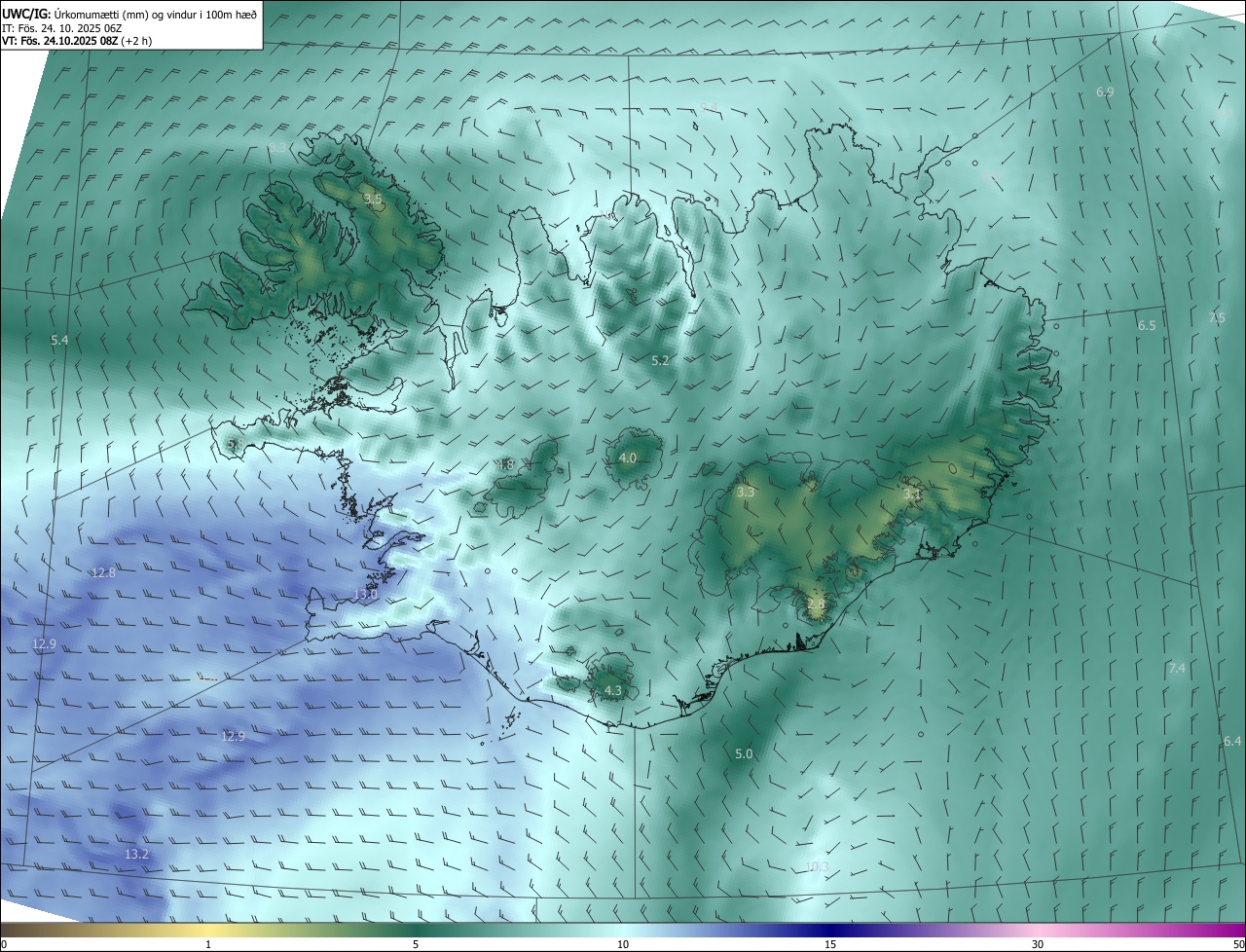Click the 5.0 value label
Viewport: 1246px width, 952px height.
tap(744, 753)
